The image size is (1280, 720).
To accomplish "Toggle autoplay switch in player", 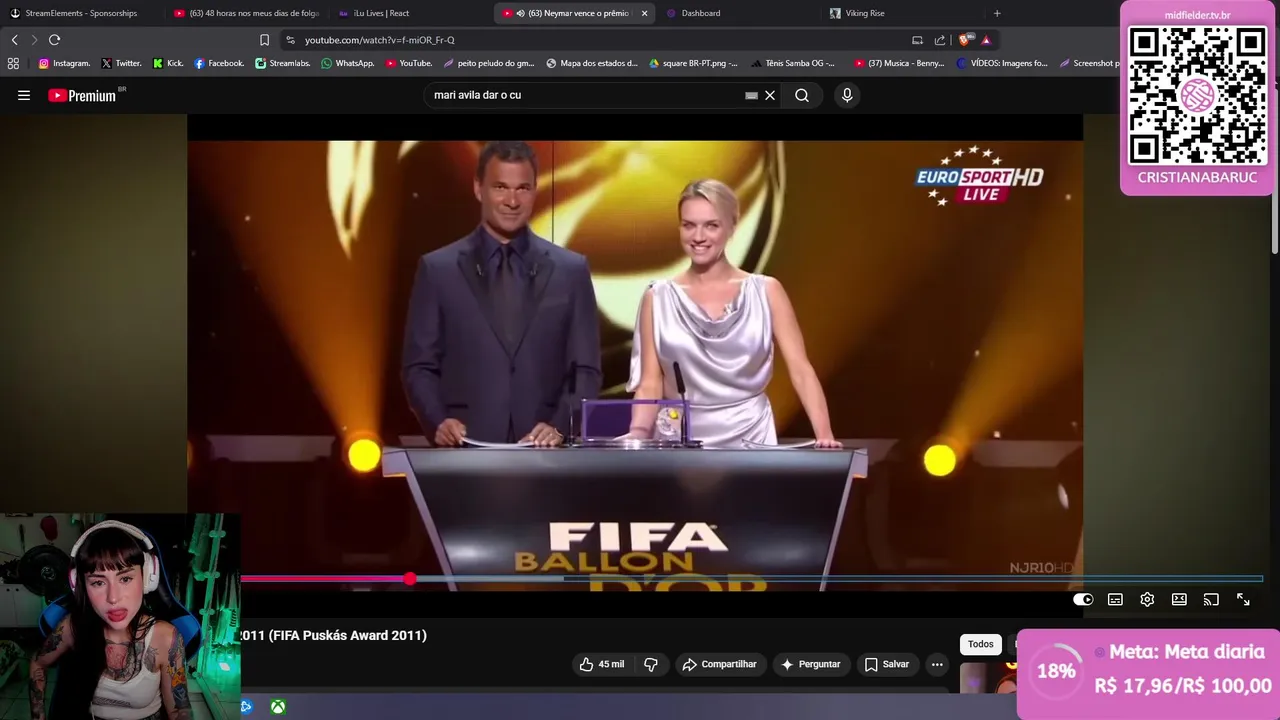I will 1083,599.
